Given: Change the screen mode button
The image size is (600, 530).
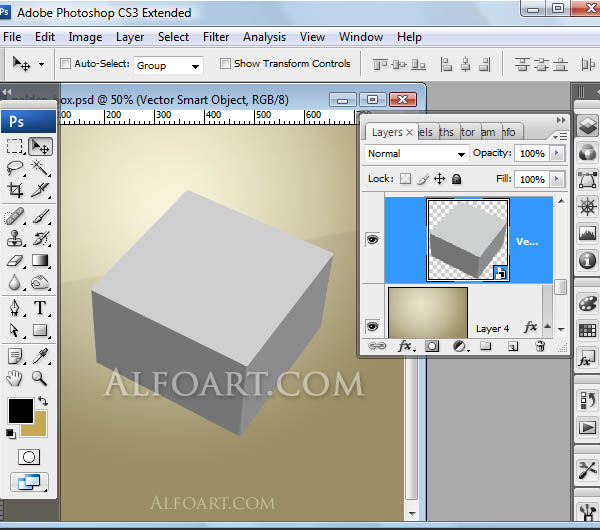Looking at the screenshot, I should (x=29, y=482).
